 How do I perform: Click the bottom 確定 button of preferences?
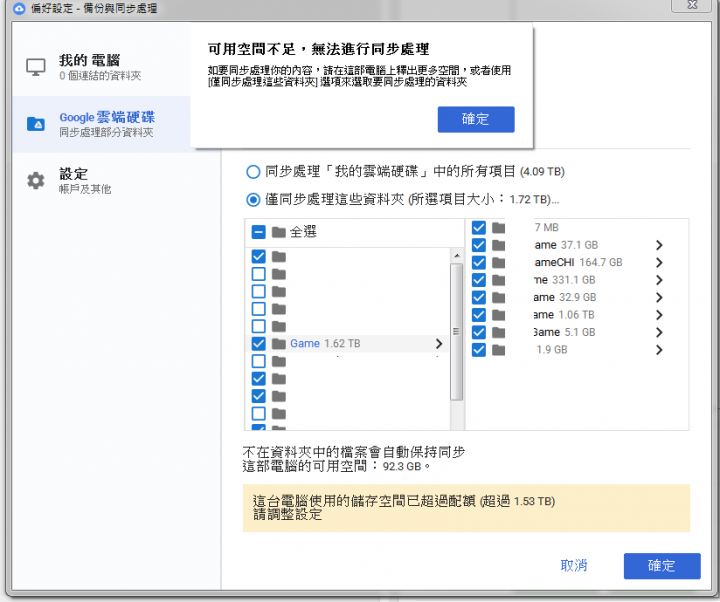pyautogui.click(x=662, y=566)
